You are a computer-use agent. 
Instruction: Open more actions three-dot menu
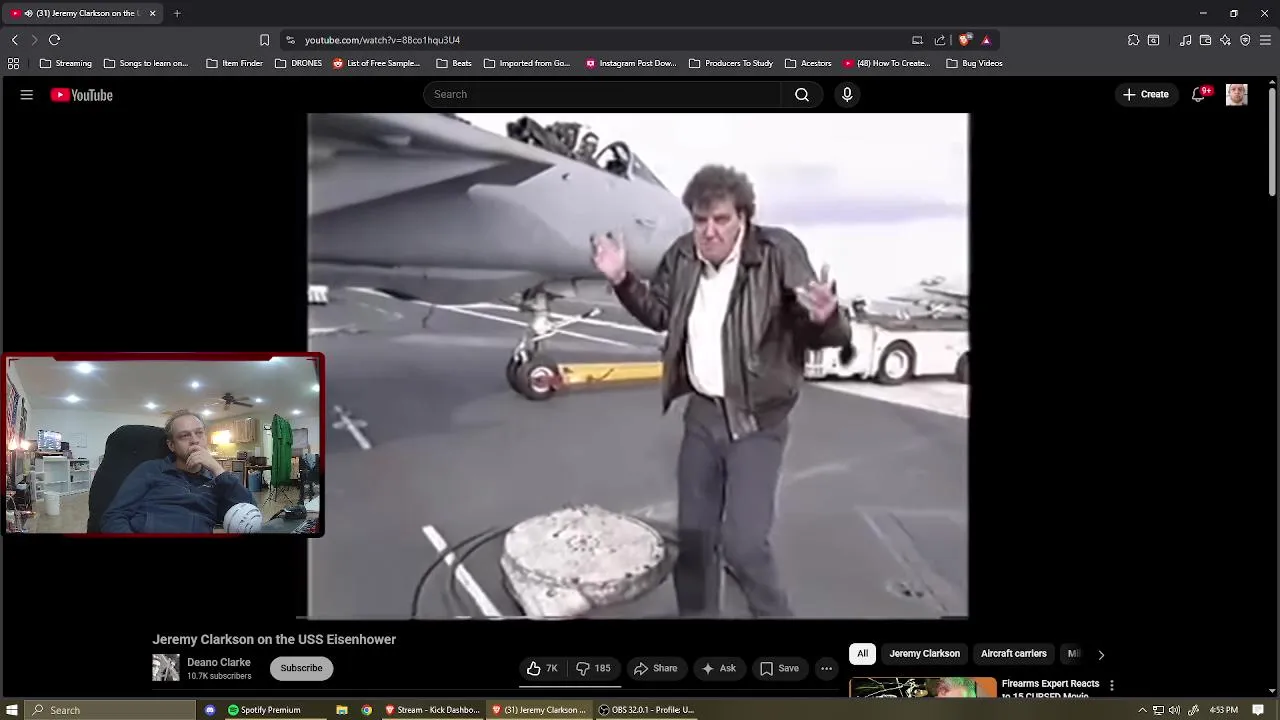[x=826, y=668]
